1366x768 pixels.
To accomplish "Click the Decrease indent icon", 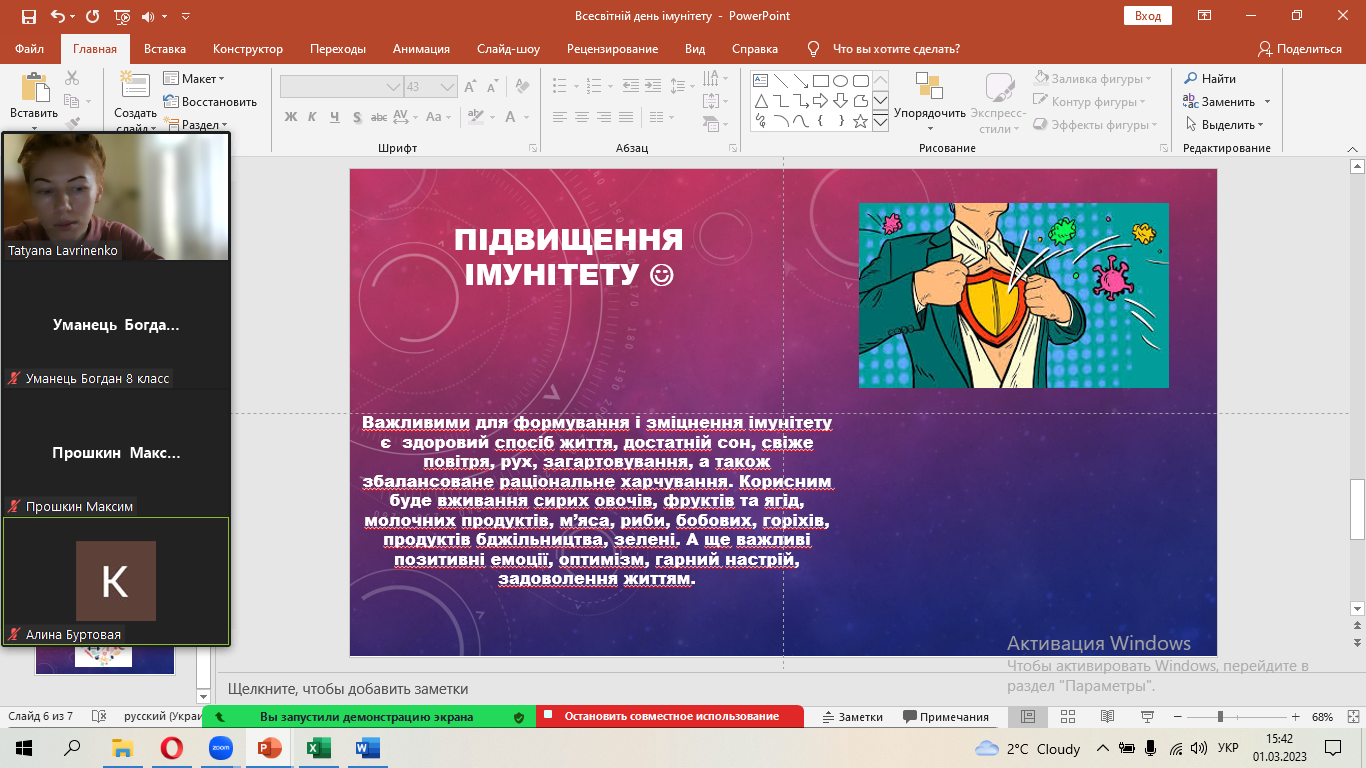I will [632, 87].
